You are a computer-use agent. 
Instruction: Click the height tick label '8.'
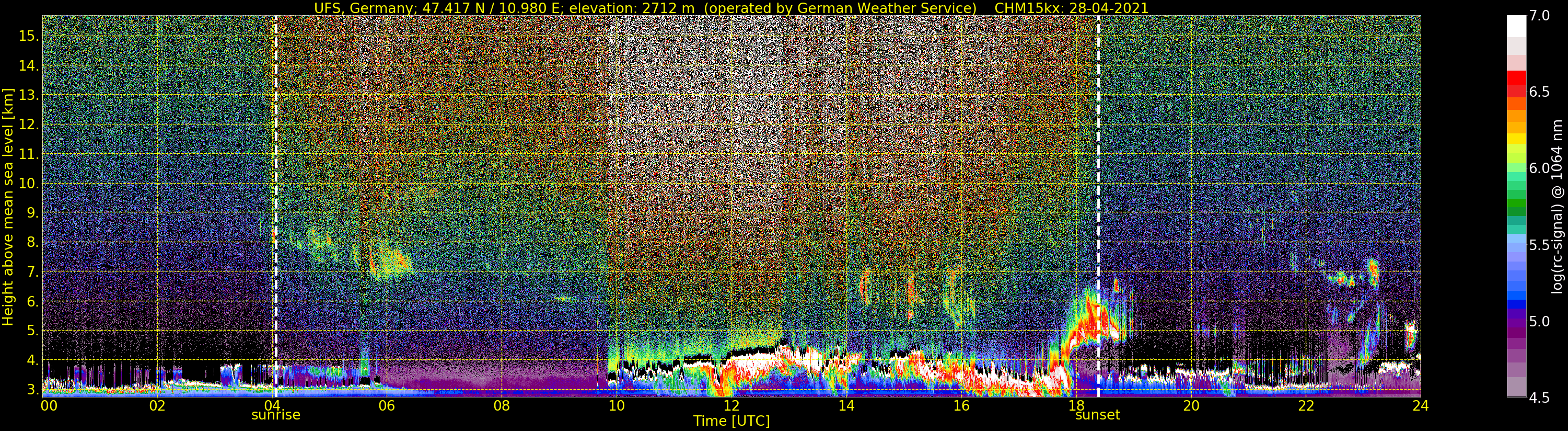(x=32, y=242)
